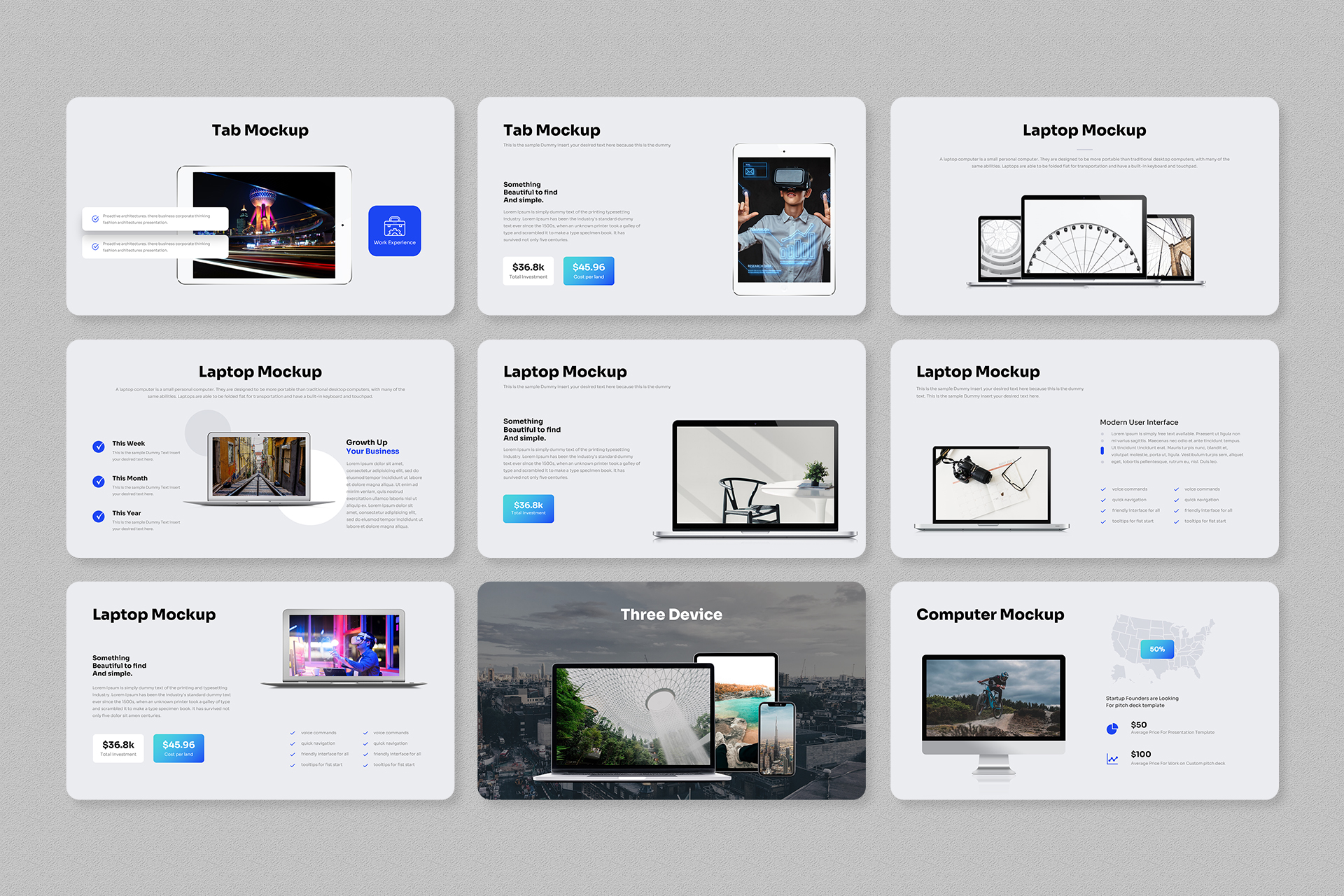Select the pie chart icon beside $50
Image resolution: width=1344 pixels, height=896 pixels.
[1113, 728]
